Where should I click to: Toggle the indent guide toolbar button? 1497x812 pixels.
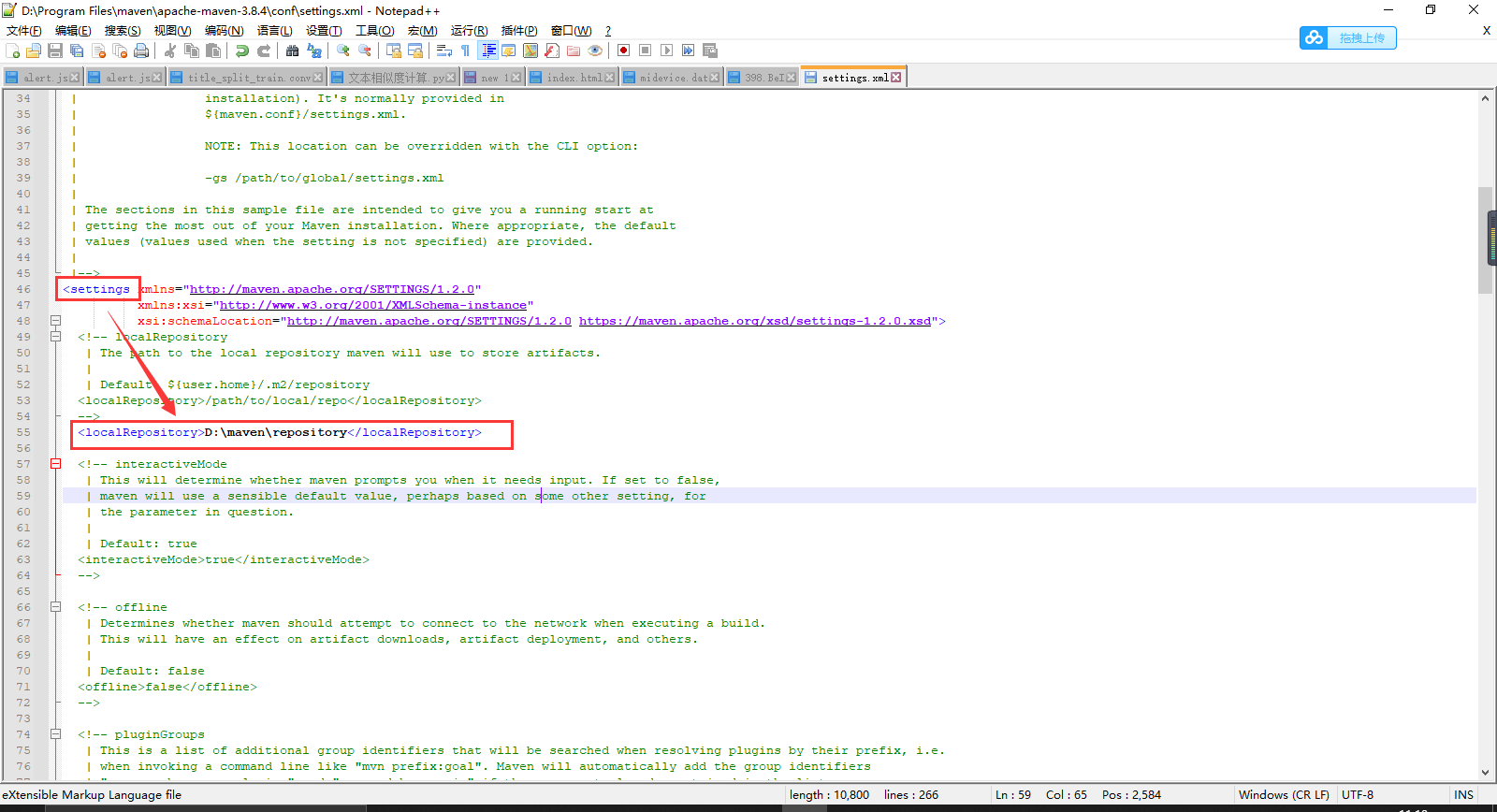(487, 51)
